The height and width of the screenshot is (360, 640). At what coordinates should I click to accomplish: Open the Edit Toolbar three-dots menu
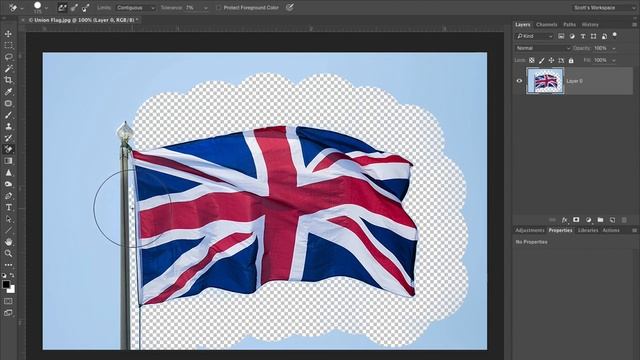8,265
